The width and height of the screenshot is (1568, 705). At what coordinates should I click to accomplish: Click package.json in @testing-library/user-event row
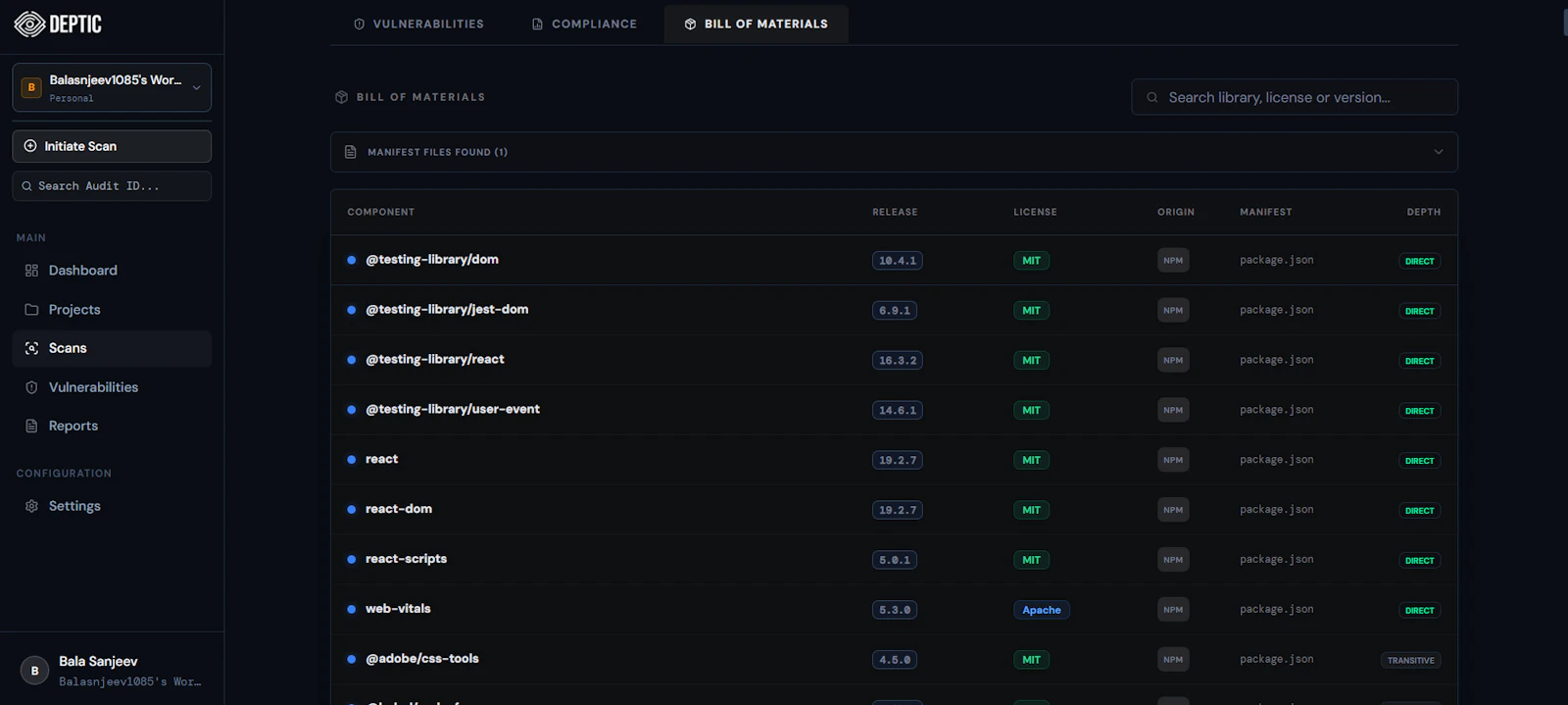coord(1277,410)
